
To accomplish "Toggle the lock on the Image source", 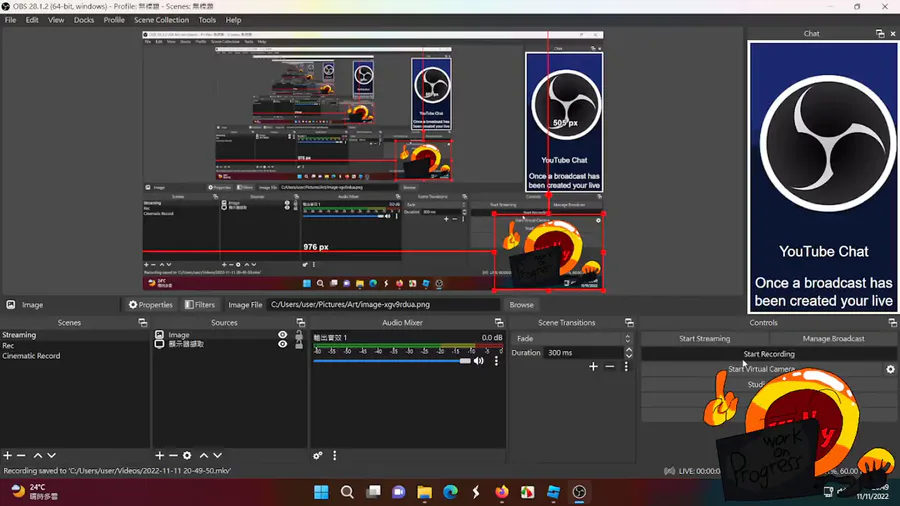I will tap(298, 334).
